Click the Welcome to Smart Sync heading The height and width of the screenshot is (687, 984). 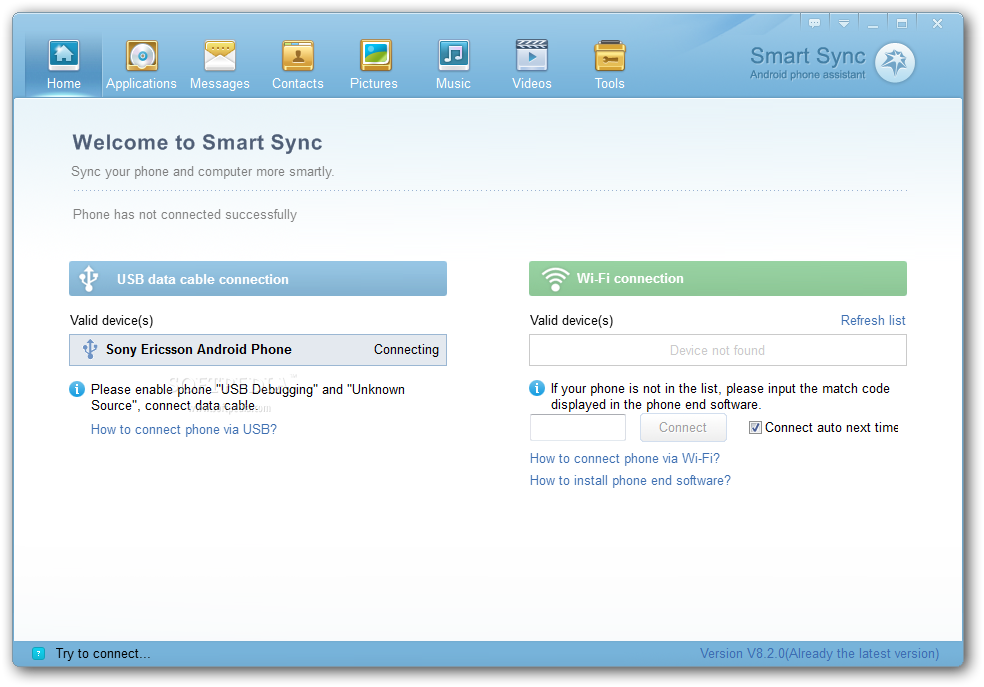197,142
